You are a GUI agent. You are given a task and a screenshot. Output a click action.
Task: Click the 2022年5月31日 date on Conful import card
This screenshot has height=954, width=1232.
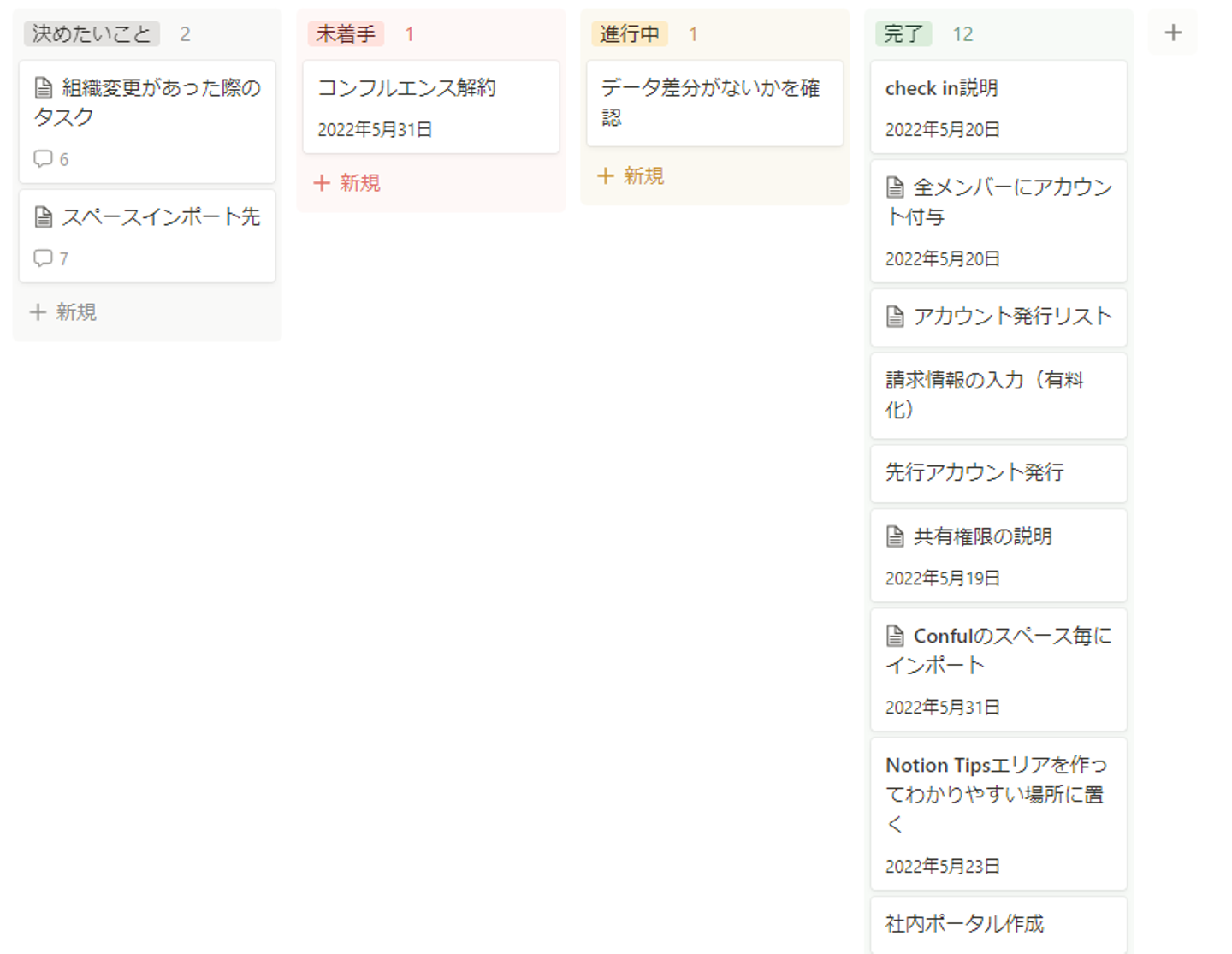point(943,708)
